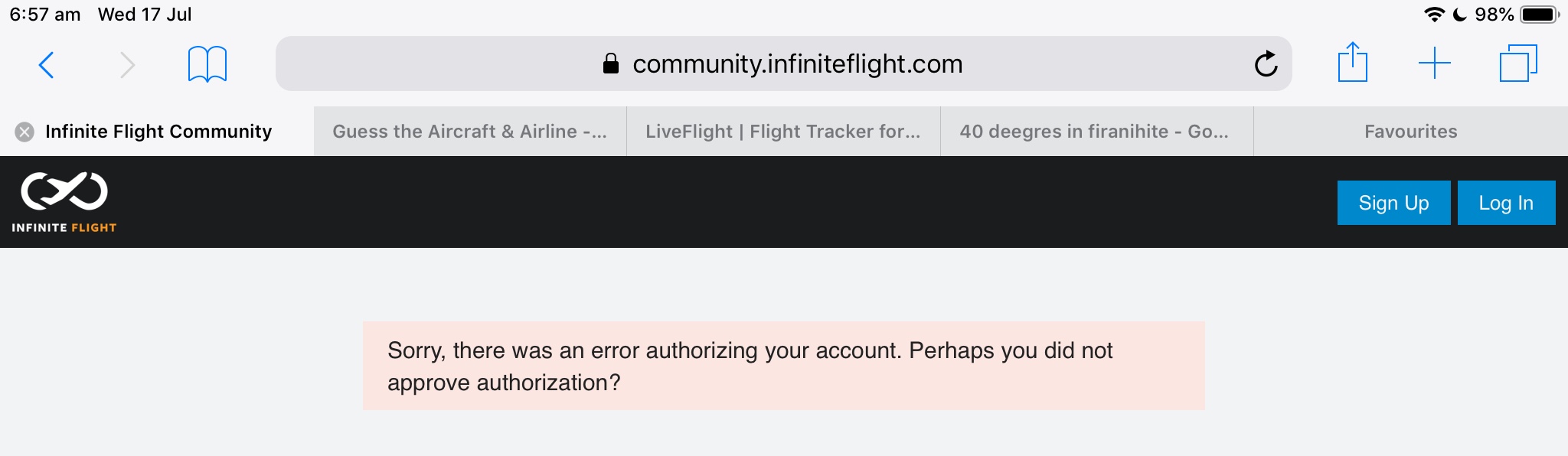Select the Favourites tab

point(1410,132)
